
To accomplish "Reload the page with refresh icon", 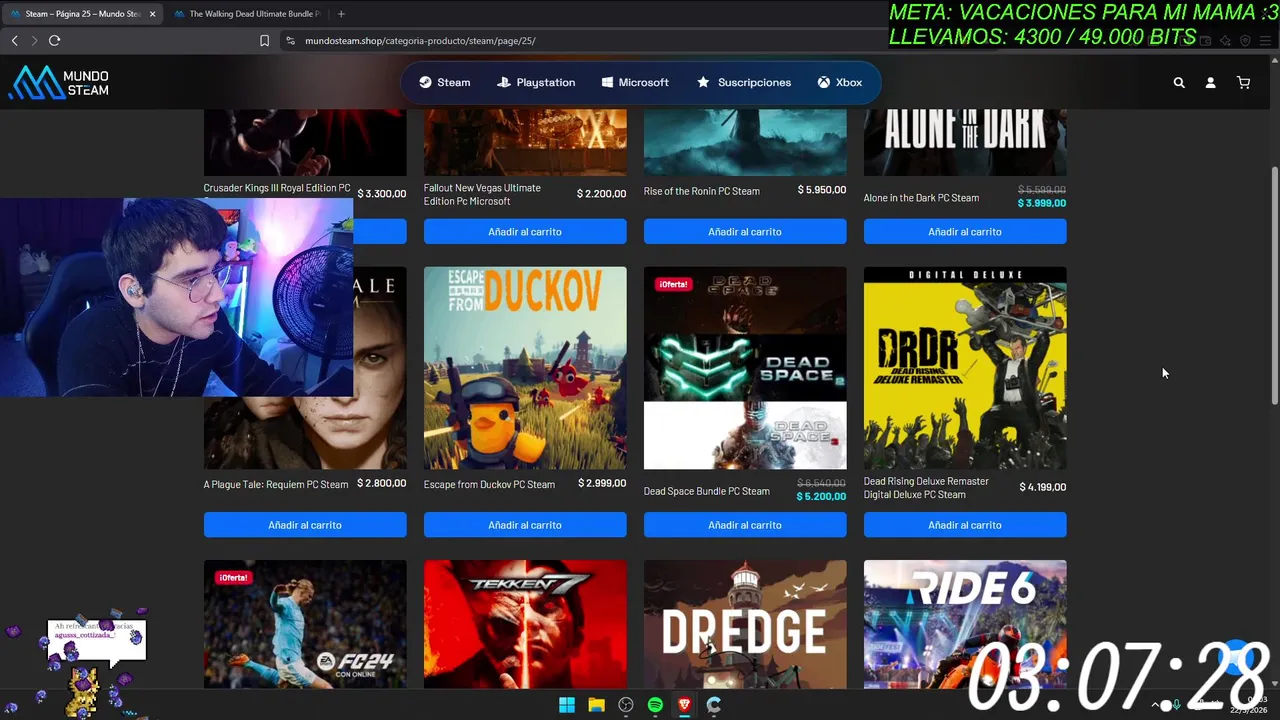I will 54,41.
